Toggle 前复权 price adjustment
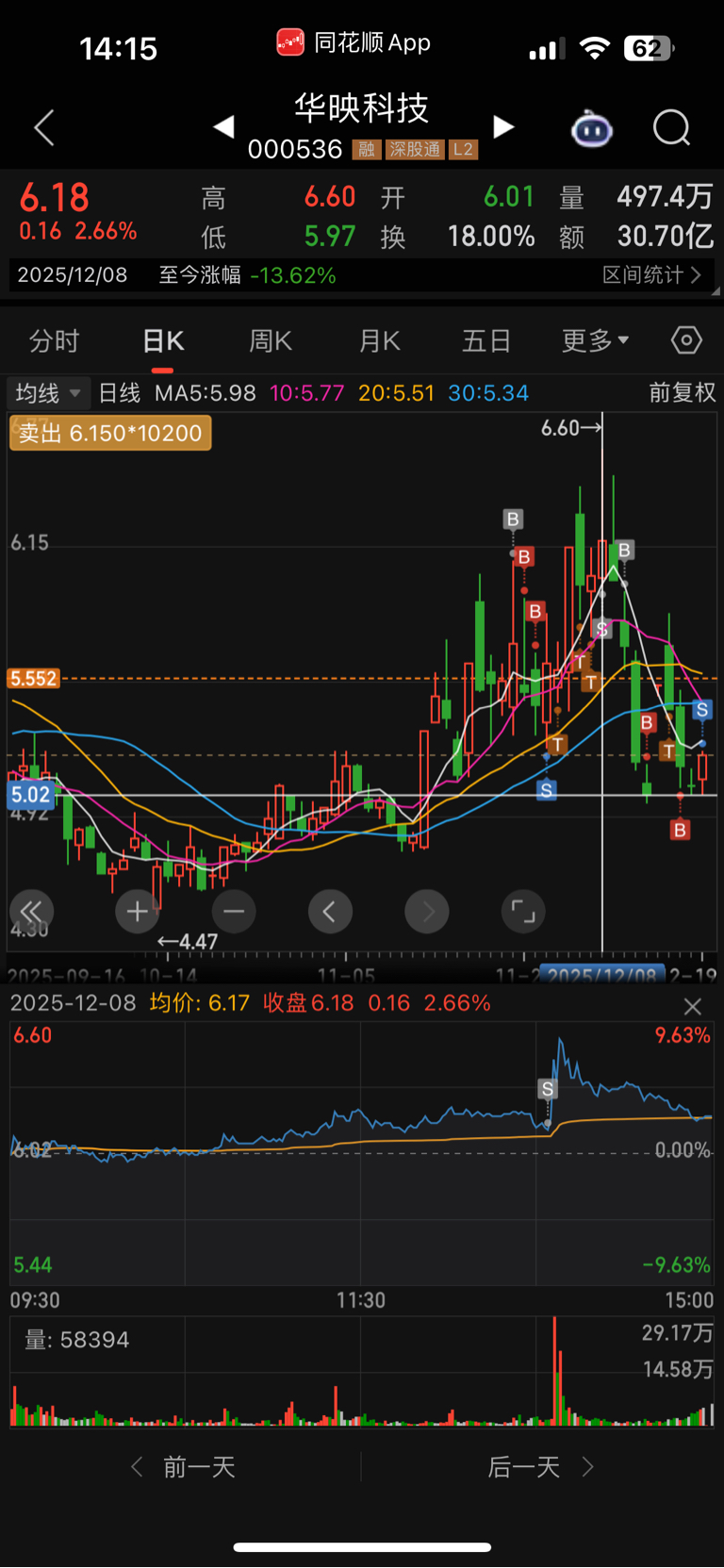 (x=682, y=392)
